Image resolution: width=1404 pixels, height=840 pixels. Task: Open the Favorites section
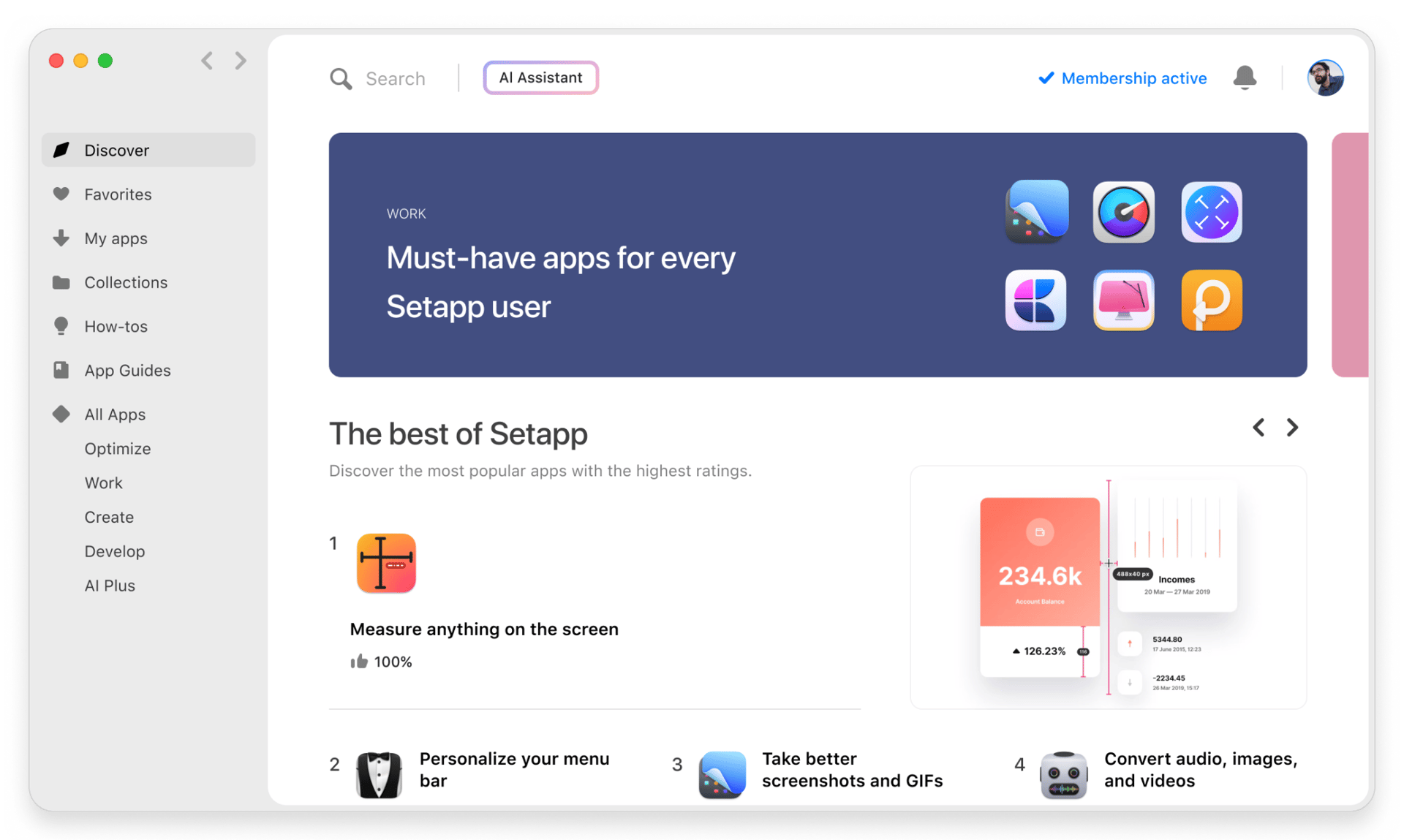pyautogui.click(x=119, y=194)
